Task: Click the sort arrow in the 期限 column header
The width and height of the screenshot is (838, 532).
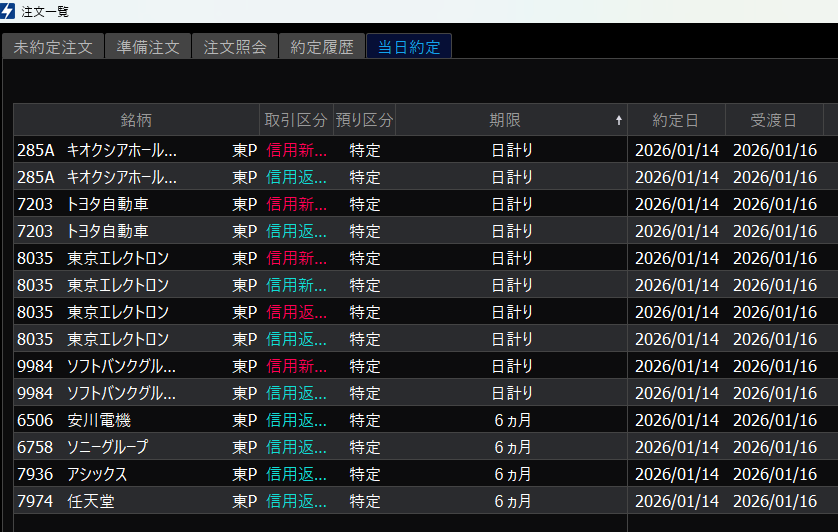Action: click(x=618, y=120)
